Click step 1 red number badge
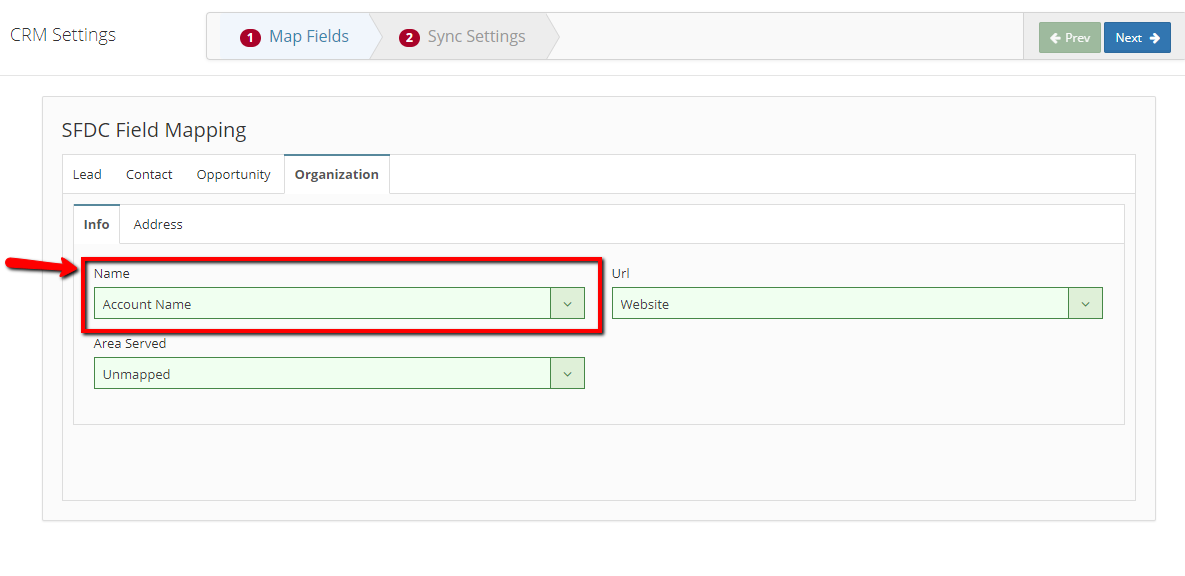The height and width of the screenshot is (576, 1185). tap(250, 37)
